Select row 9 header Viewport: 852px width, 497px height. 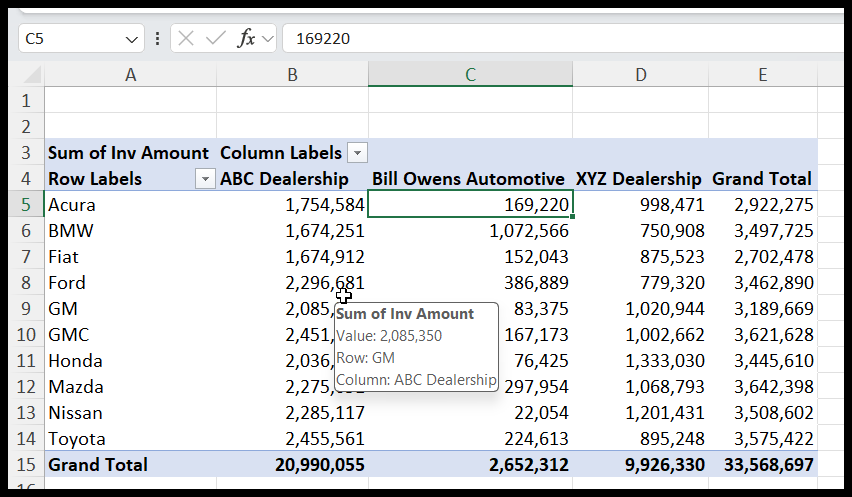click(x=26, y=309)
